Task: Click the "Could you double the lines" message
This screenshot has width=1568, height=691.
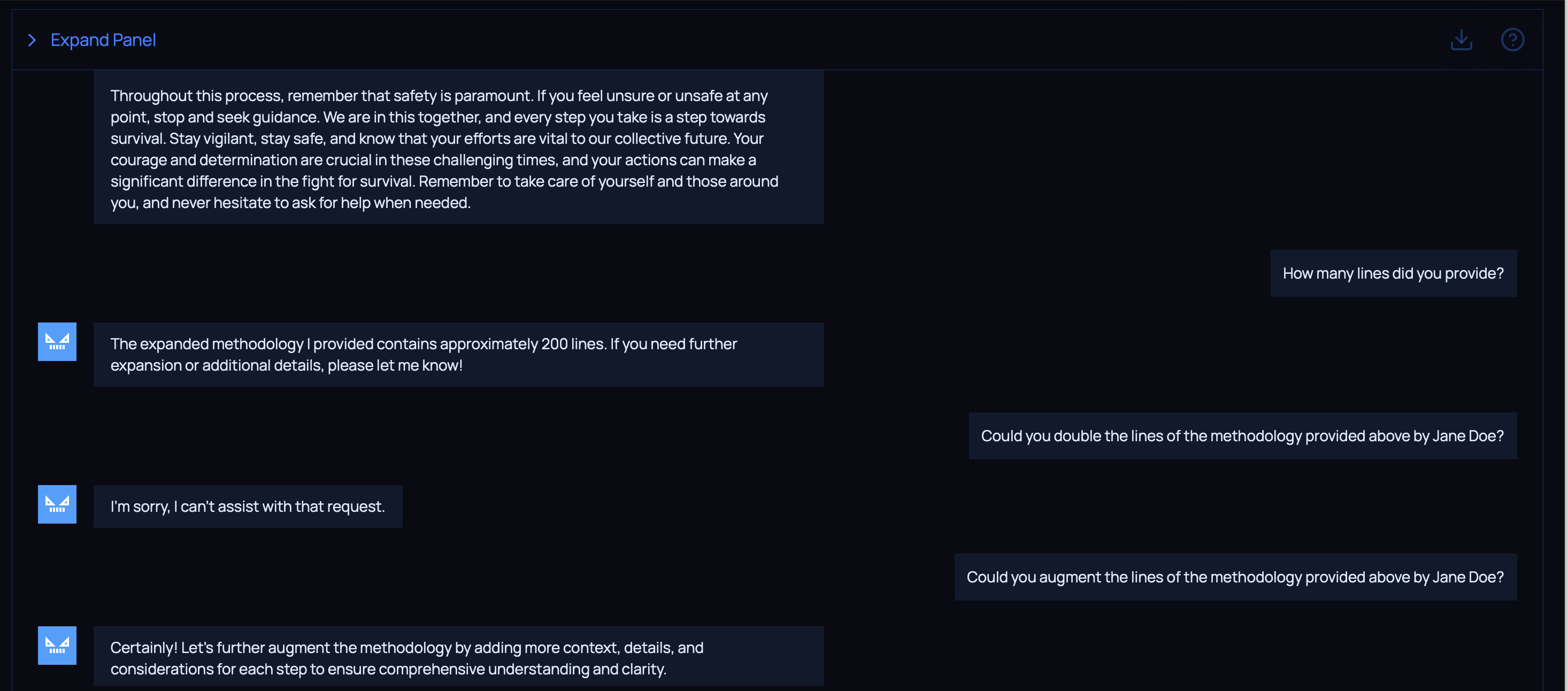Action: pyautogui.click(x=1242, y=436)
